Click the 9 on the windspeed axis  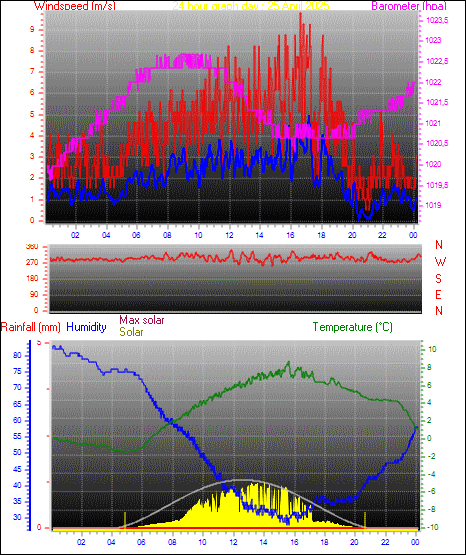[32, 30]
